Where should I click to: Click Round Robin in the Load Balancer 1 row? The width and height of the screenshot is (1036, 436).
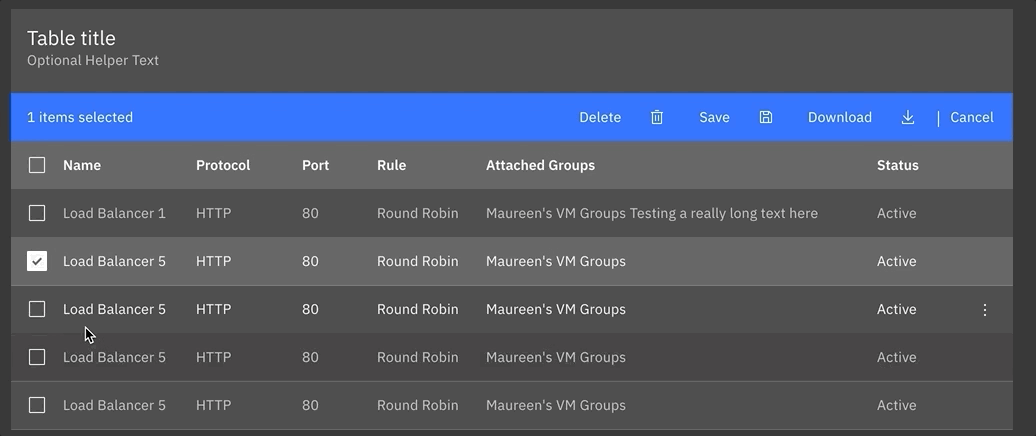(x=418, y=213)
